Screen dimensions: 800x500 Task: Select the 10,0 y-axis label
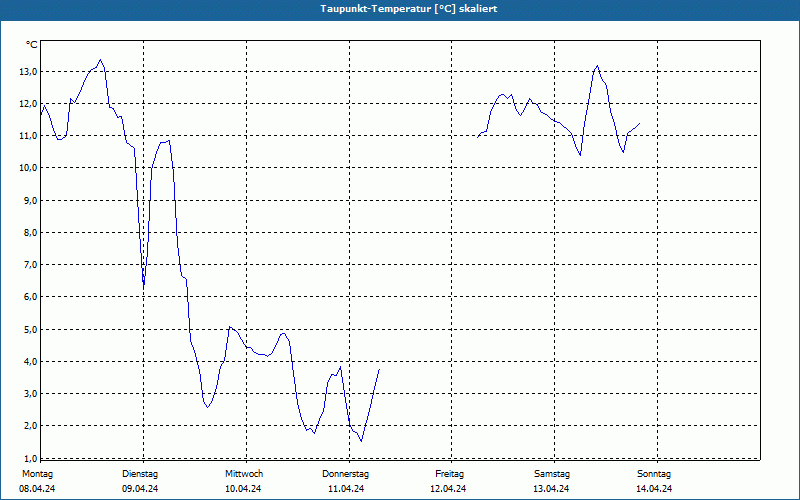coord(28,168)
